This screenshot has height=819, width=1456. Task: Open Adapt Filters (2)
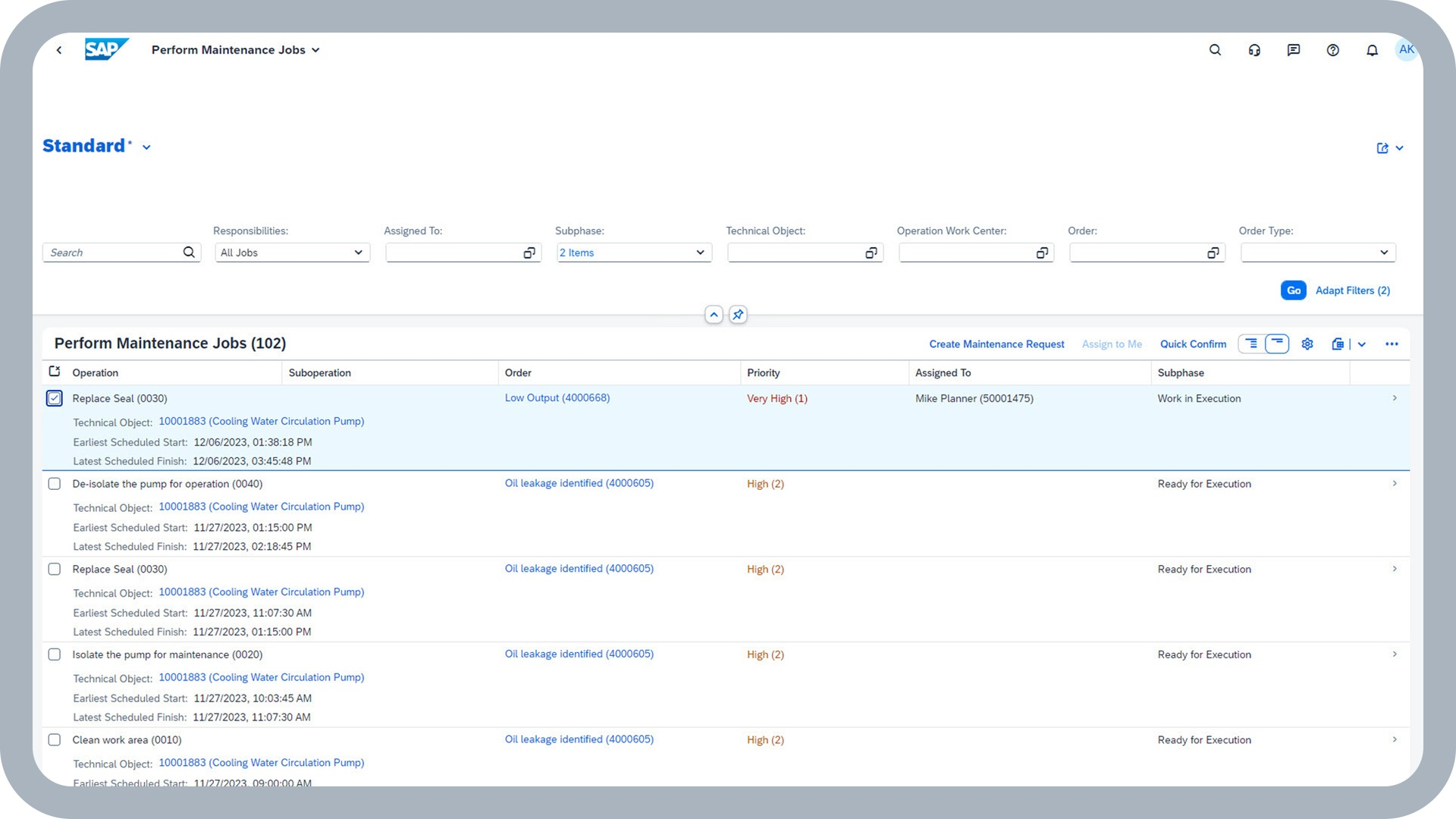tap(1352, 290)
